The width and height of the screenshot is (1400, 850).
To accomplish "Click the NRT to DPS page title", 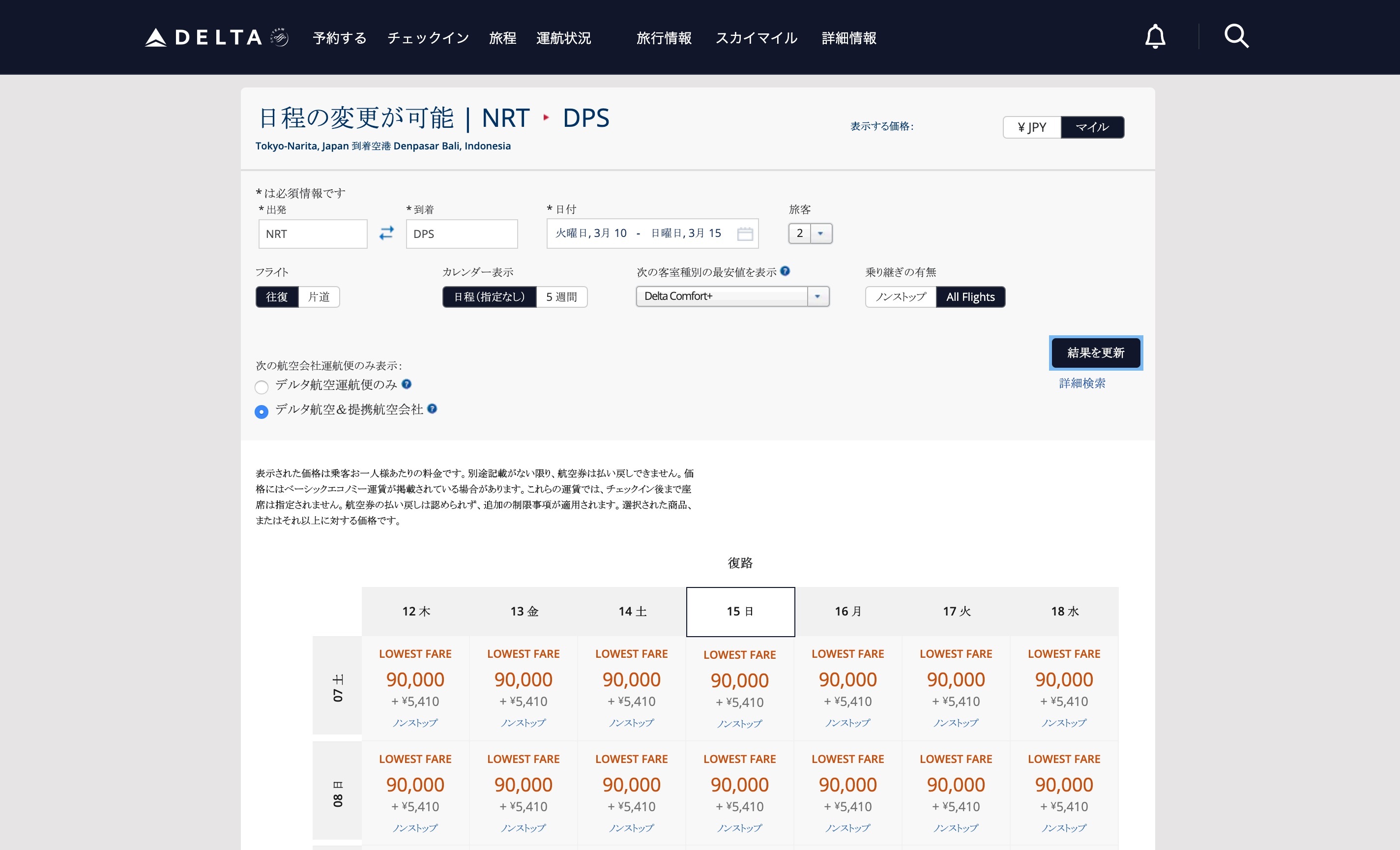I will point(434,118).
